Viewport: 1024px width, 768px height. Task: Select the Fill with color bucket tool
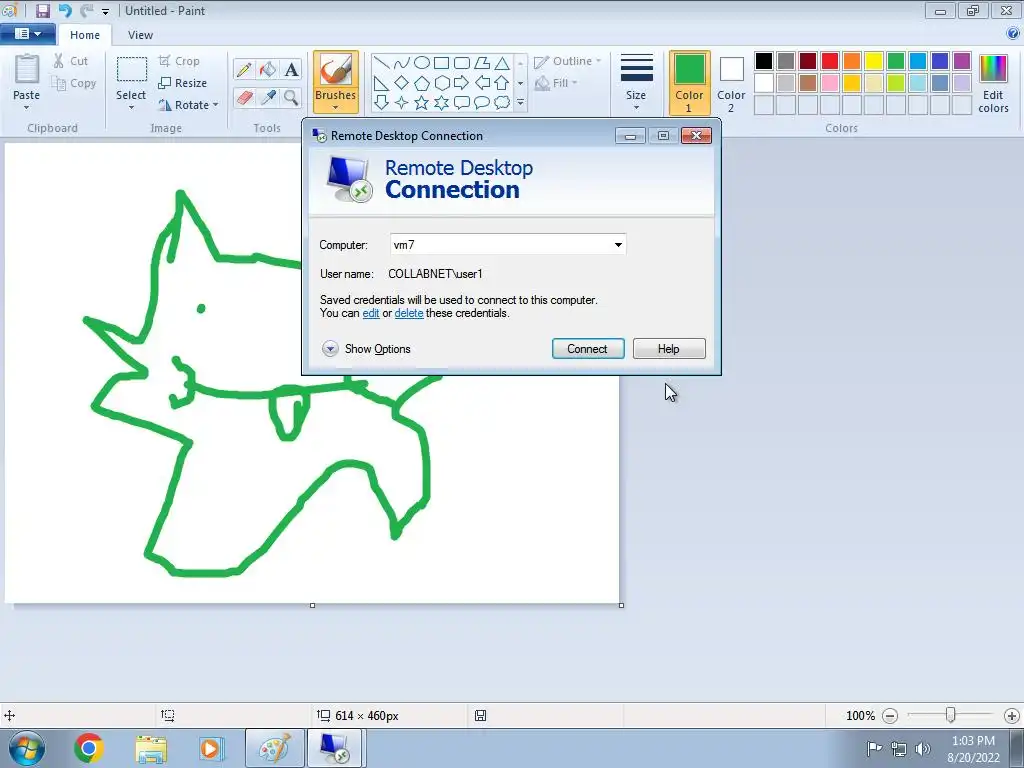267,70
